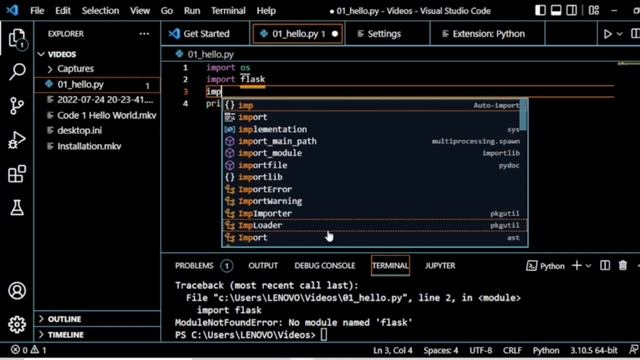Open the View menu
Screen dimensions: 640x360
[140, 11]
